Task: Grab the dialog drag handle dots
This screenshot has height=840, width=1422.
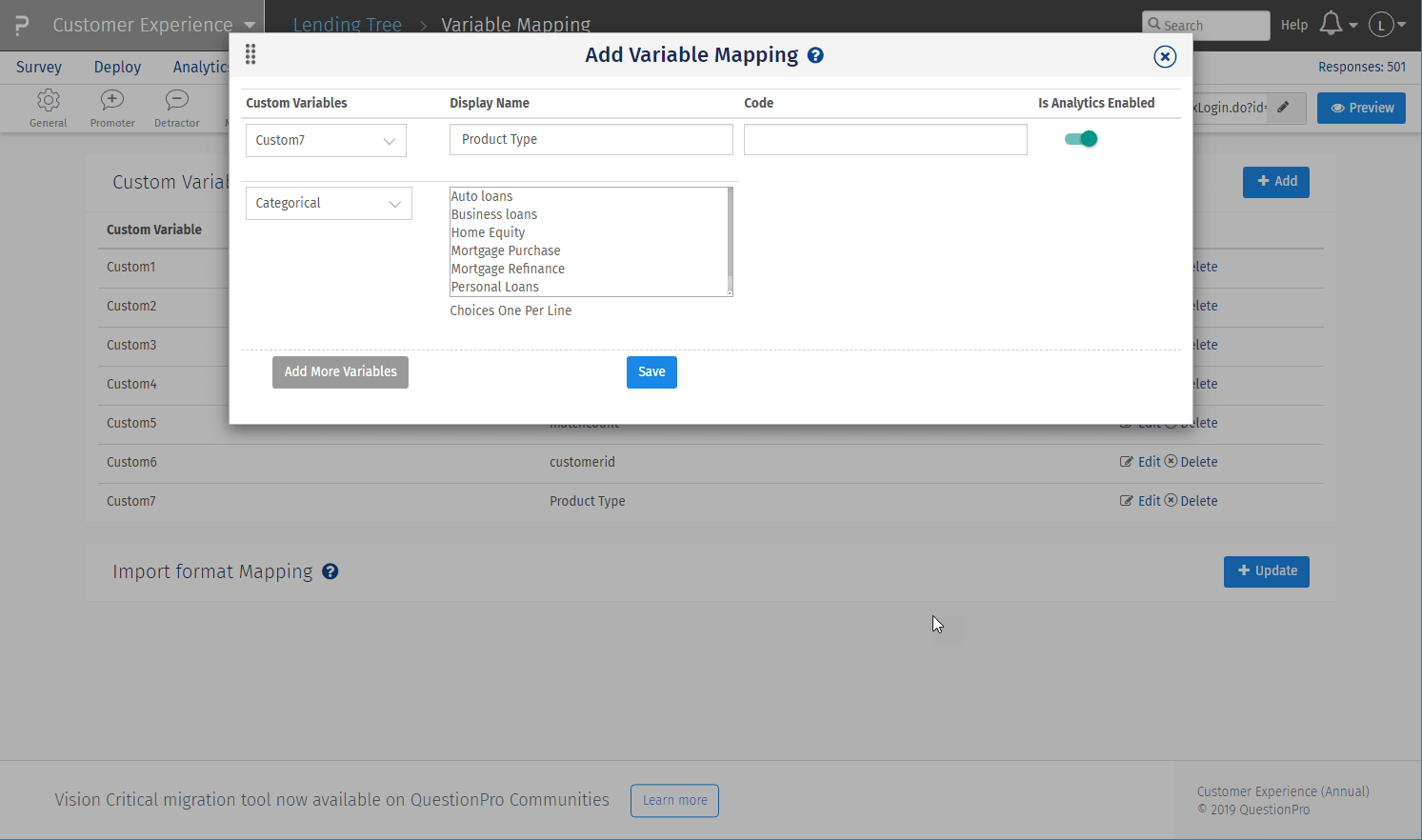Action: 250,54
